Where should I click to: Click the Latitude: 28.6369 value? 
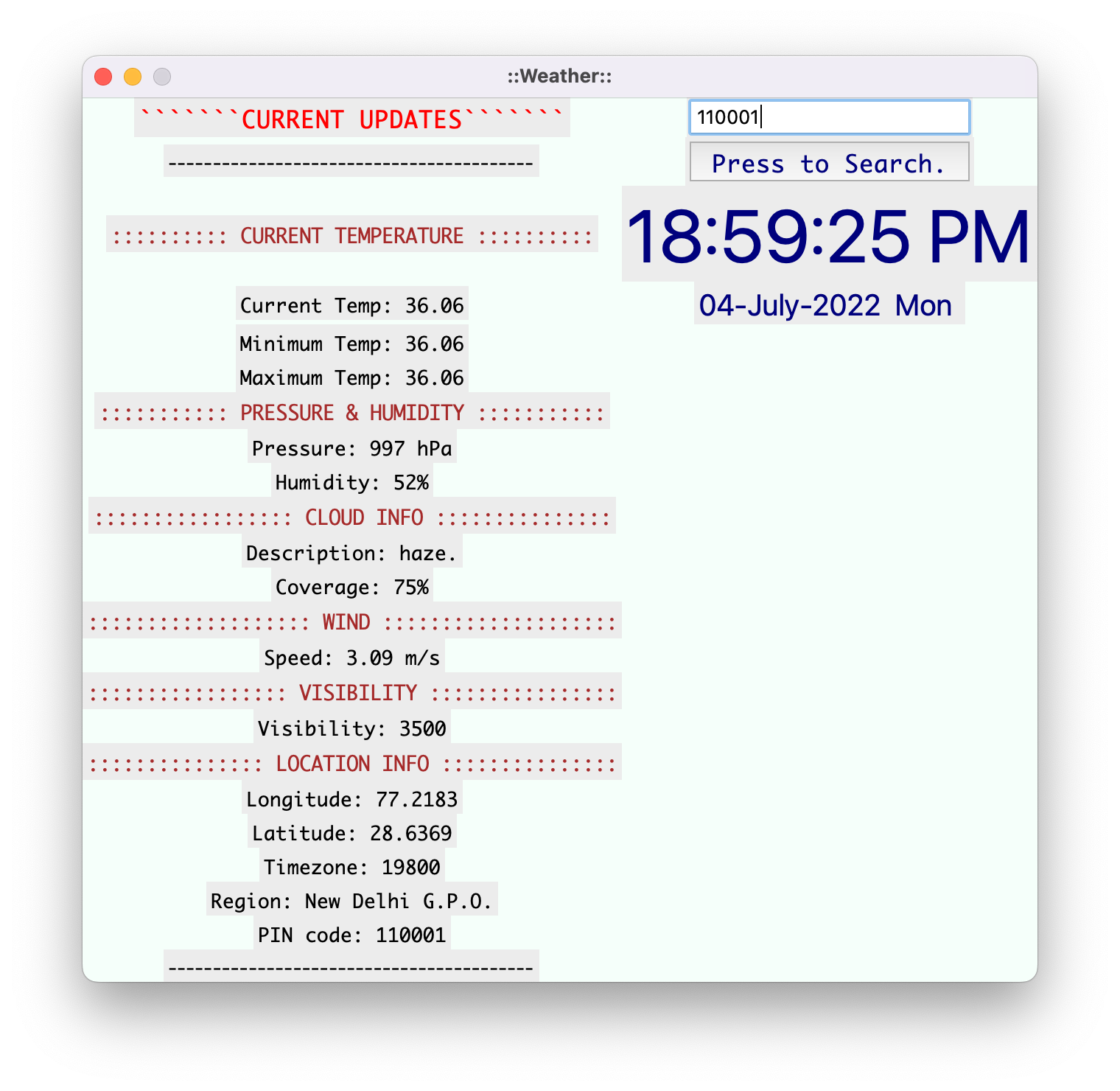tap(352, 833)
